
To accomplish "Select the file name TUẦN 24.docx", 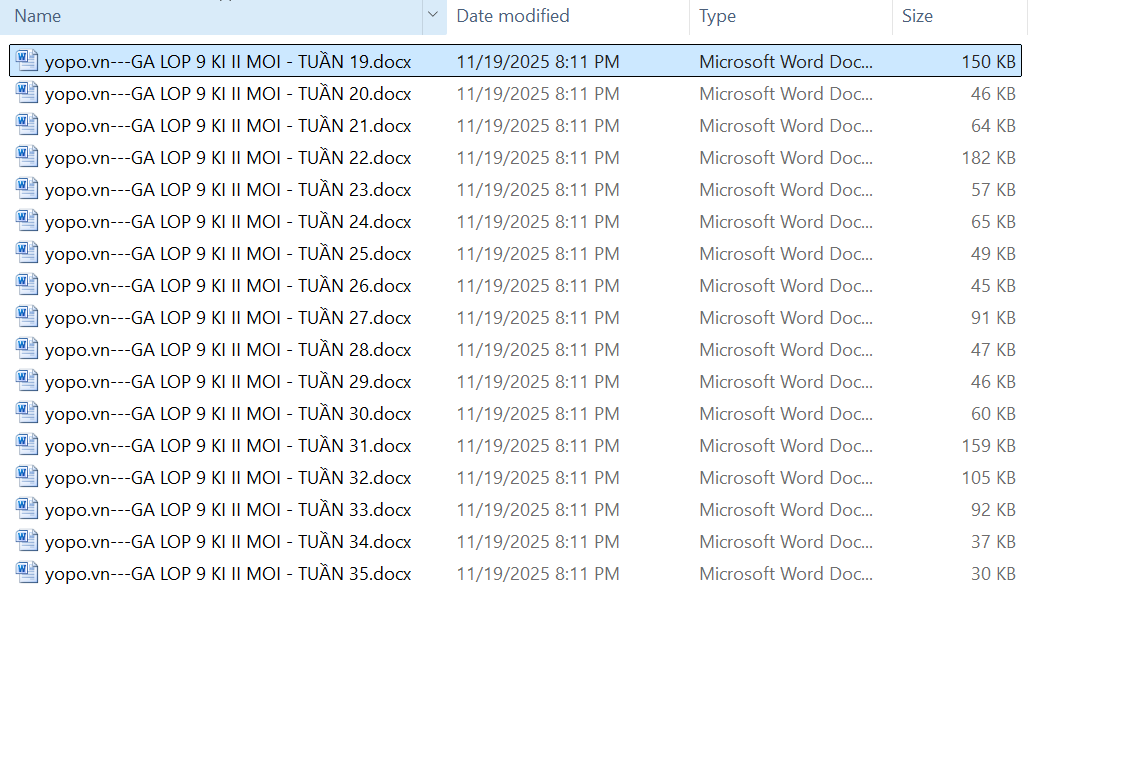I will (x=228, y=222).
